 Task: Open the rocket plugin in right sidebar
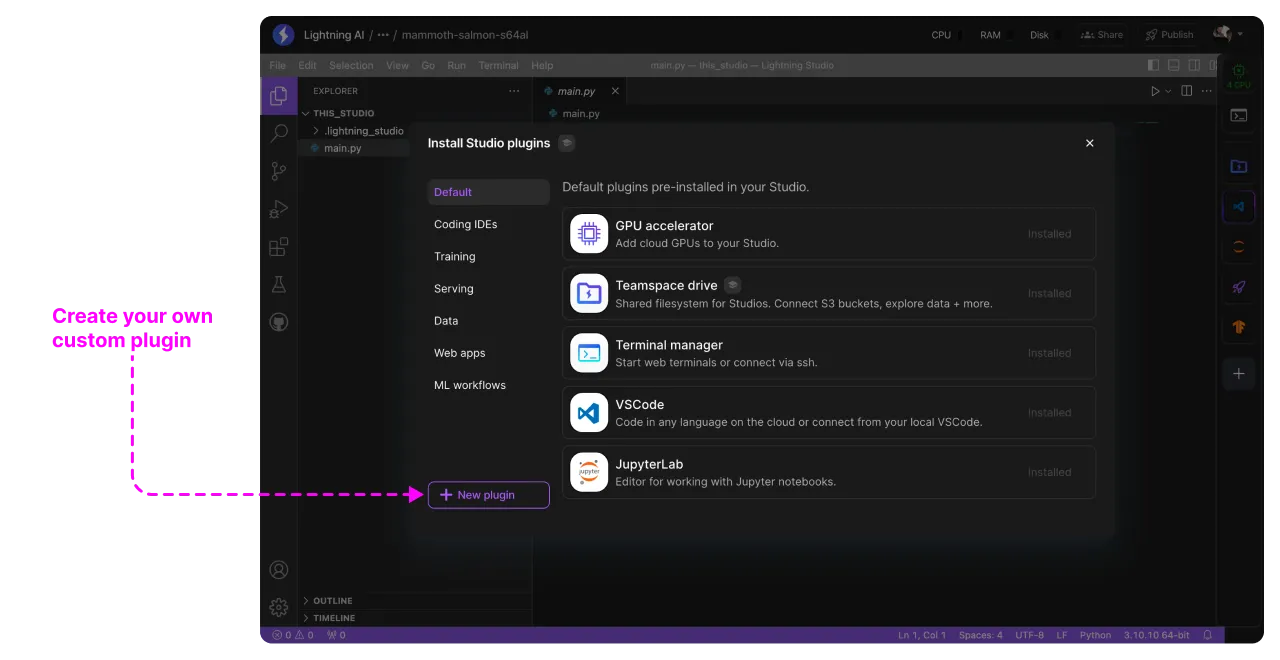pyautogui.click(x=1239, y=287)
